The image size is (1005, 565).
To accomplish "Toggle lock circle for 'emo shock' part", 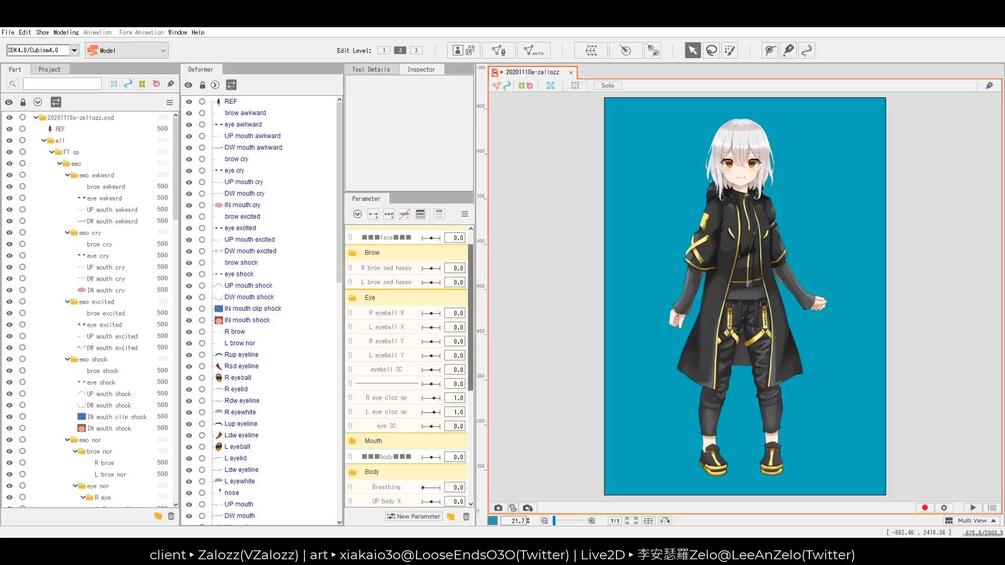I will 22,359.
